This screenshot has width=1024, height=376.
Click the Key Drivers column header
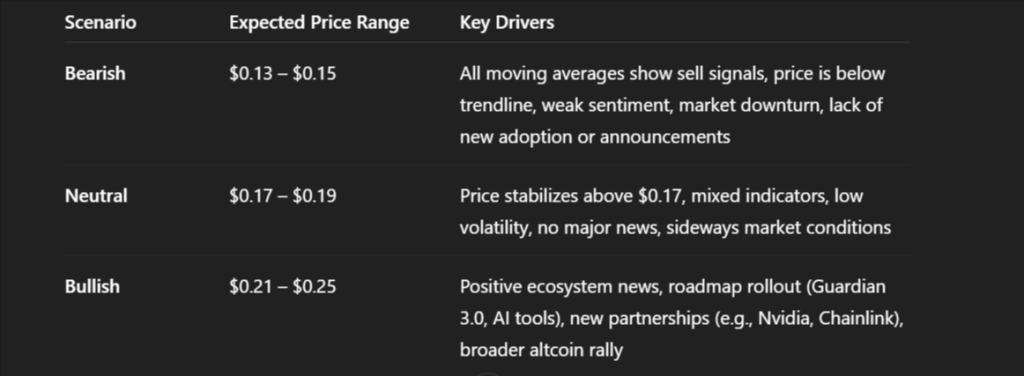point(507,22)
